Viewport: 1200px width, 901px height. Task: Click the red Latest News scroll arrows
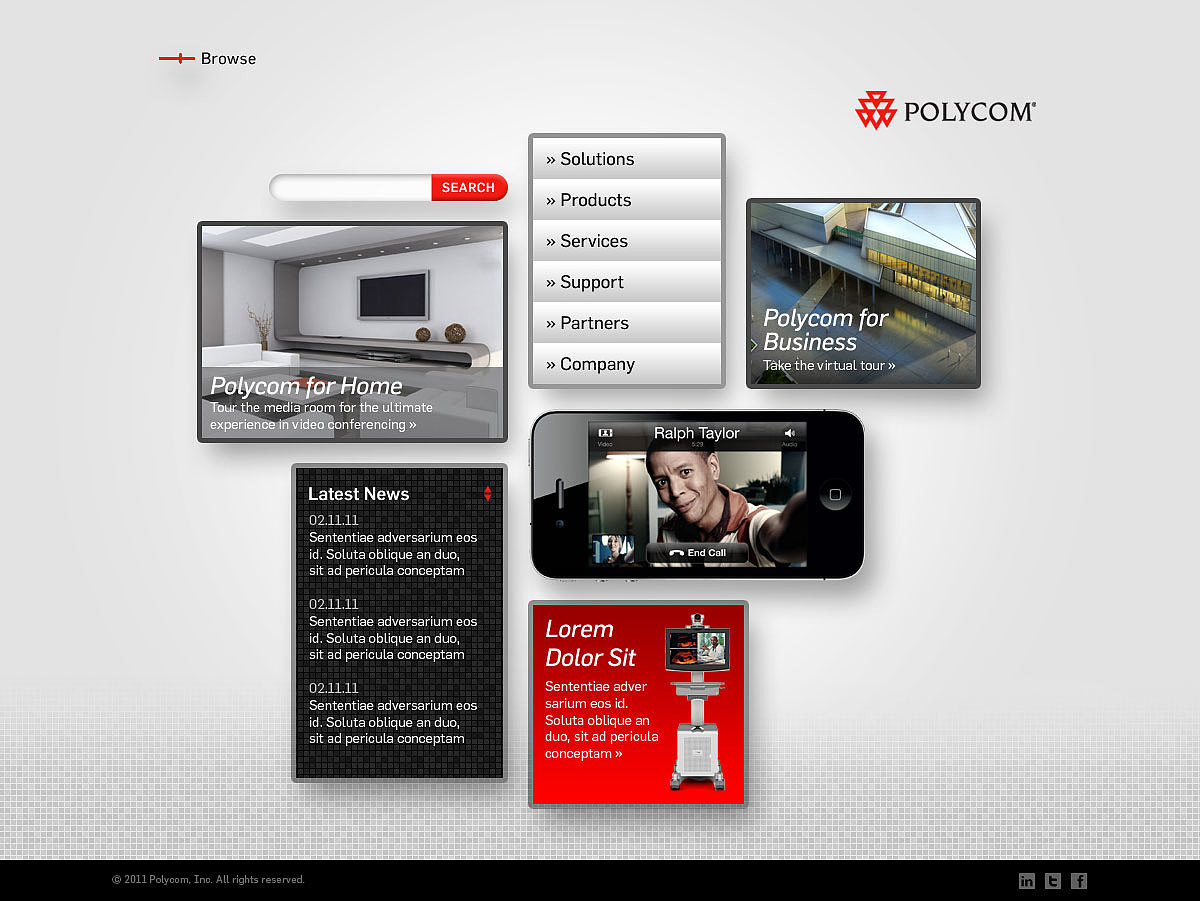click(x=488, y=494)
